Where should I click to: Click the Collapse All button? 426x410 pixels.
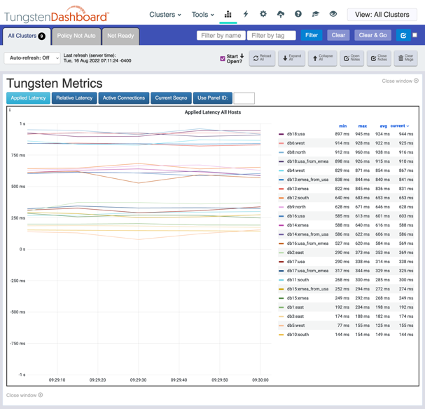pos(322,58)
